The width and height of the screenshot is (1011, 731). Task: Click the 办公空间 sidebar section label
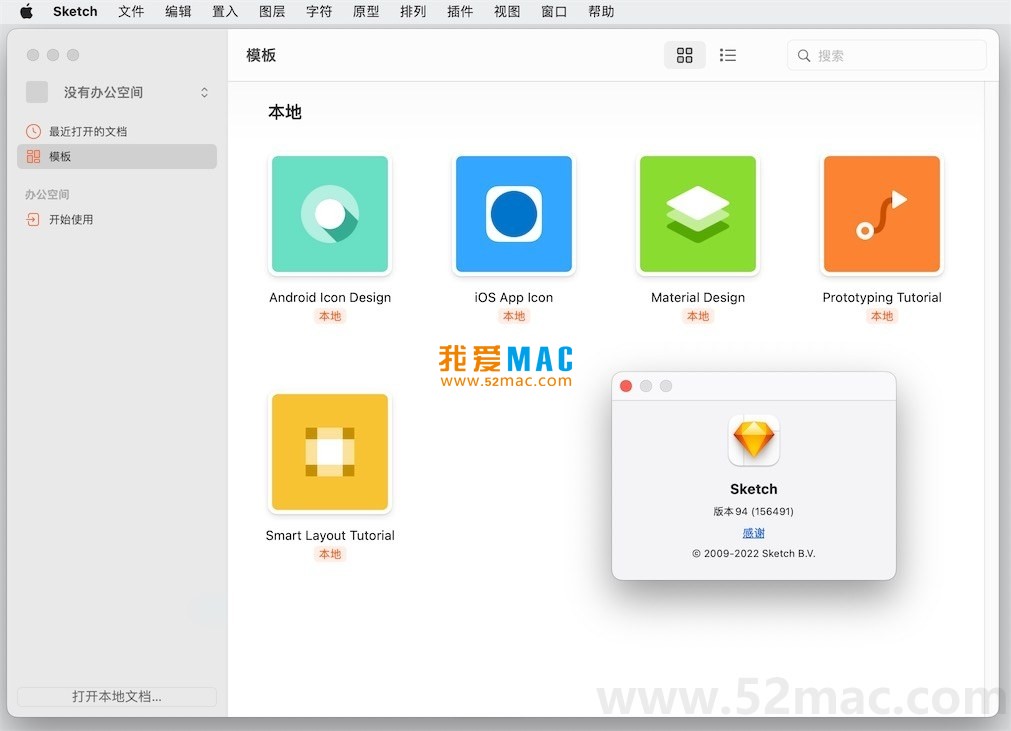(47, 194)
